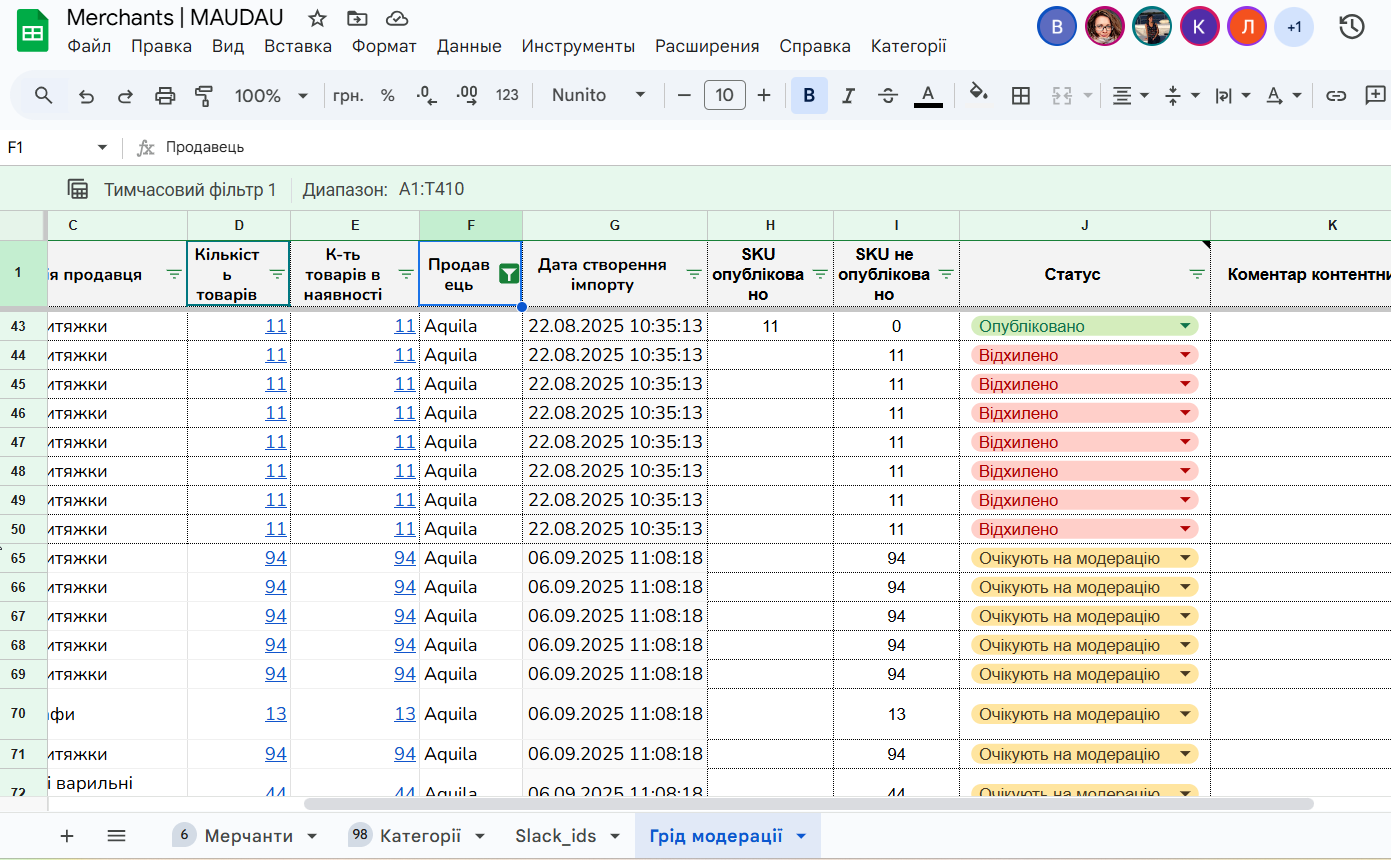Move document using folder icon

[x=357, y=18]
